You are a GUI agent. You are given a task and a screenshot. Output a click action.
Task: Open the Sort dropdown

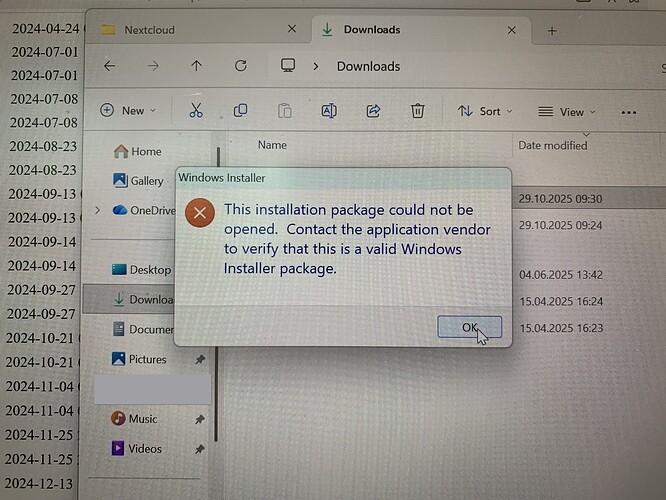tap(485, 111)
